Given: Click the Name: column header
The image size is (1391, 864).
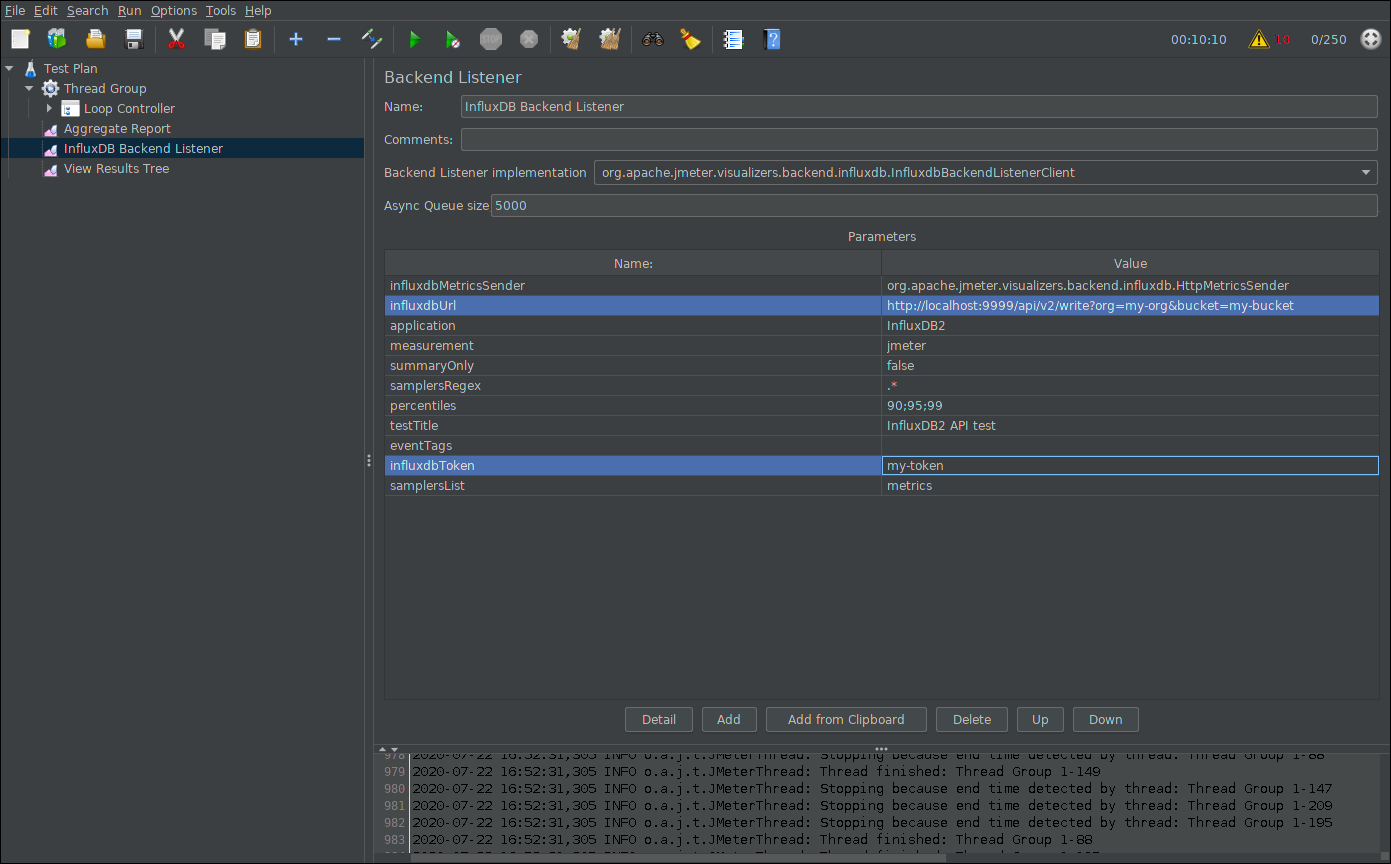Looking at the screenshot, I should (633, 263).
